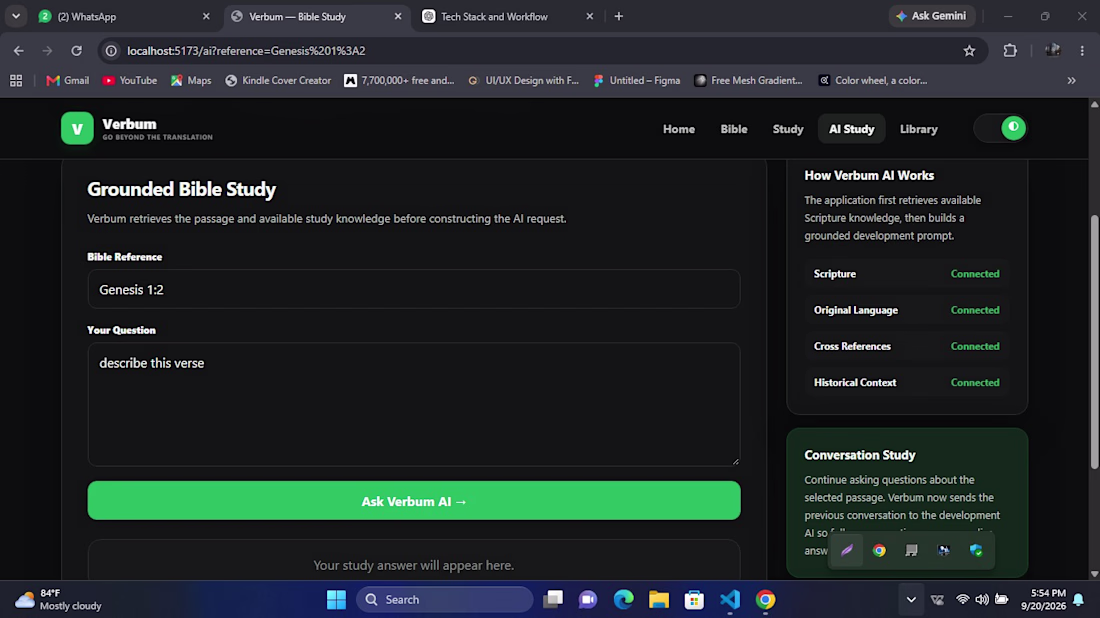Open Microsoft Store from the taskbar
This screenshot has width=1100, height=618.
(694, 600)
